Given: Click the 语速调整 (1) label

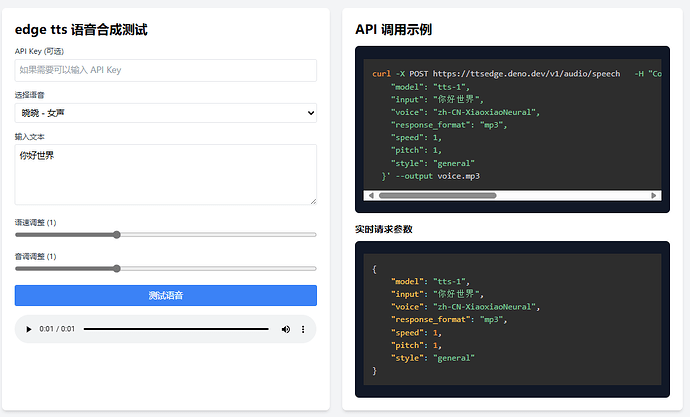Looking at the screenshot, I should pyautogui.click(x=36, y=223).
